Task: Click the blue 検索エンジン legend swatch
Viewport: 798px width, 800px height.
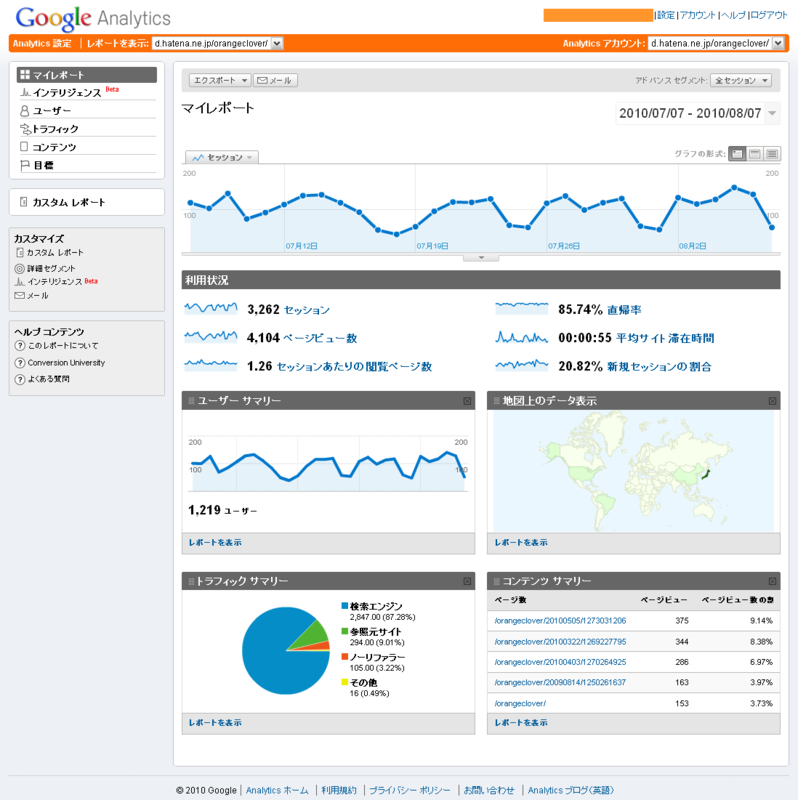Action: pyautogui.click(x=345, y=606)
